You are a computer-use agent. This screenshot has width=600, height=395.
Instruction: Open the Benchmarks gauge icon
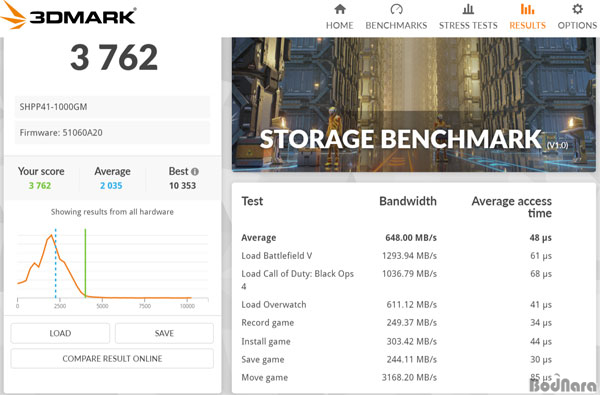point(396,9)
